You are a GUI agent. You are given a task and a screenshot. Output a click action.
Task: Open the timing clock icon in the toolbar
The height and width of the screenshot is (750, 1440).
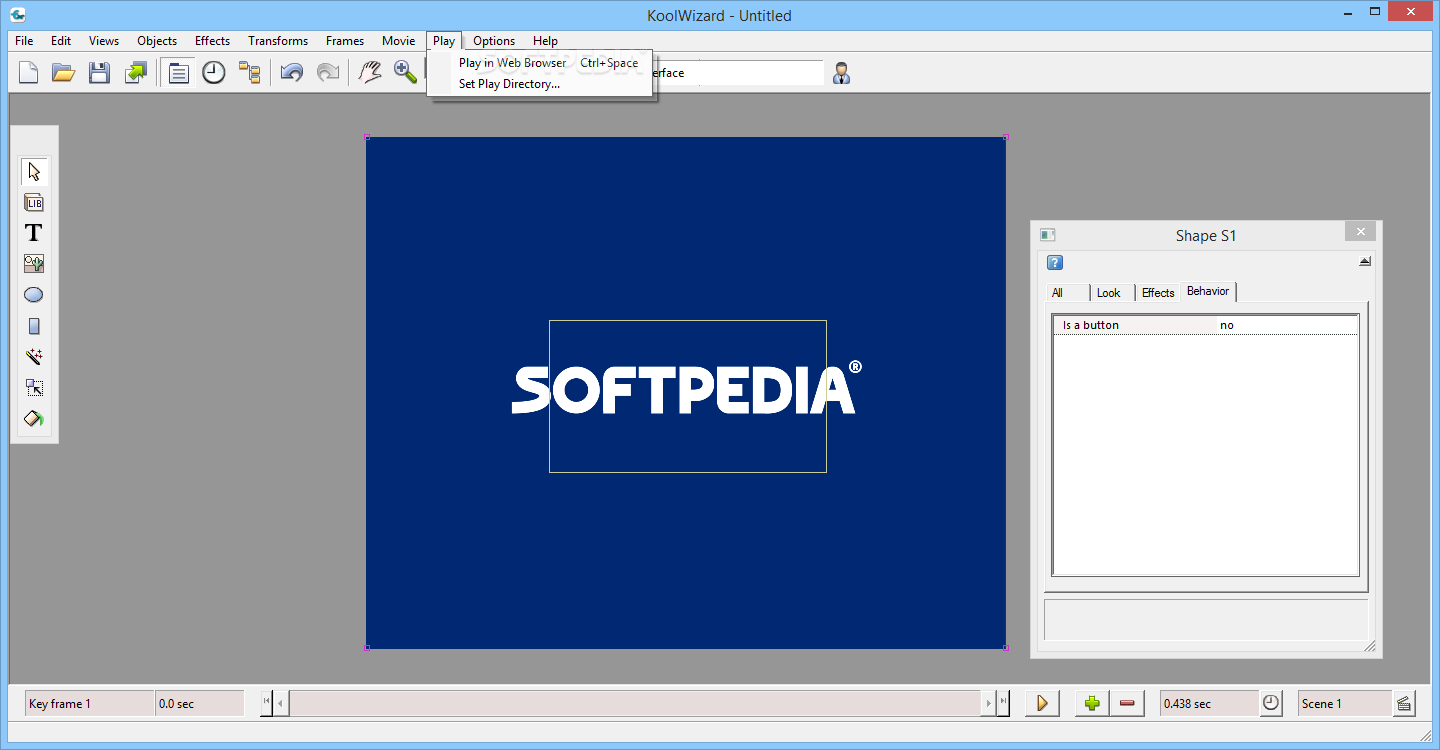214,72
